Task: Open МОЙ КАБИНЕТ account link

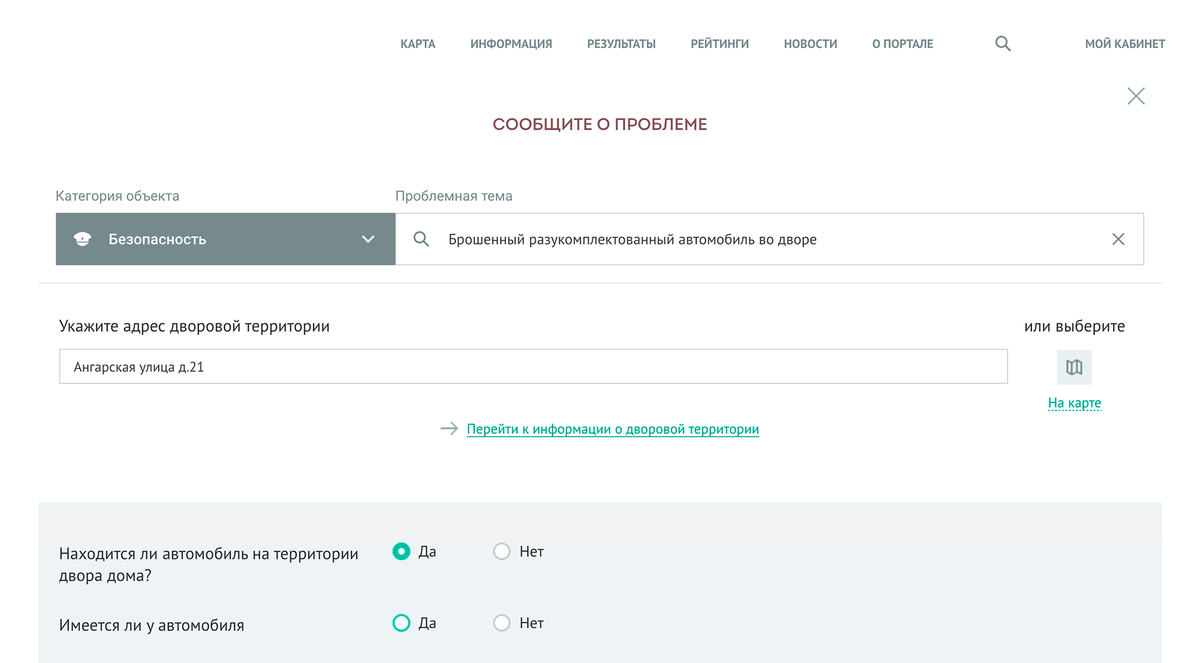Action: [x=1125, y=44]
